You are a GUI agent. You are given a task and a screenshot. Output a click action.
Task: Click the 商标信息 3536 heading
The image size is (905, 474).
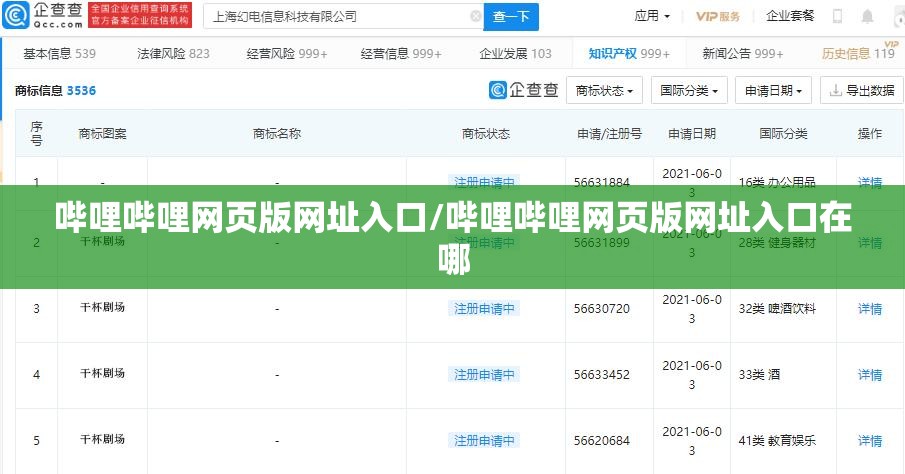[55, 91]
